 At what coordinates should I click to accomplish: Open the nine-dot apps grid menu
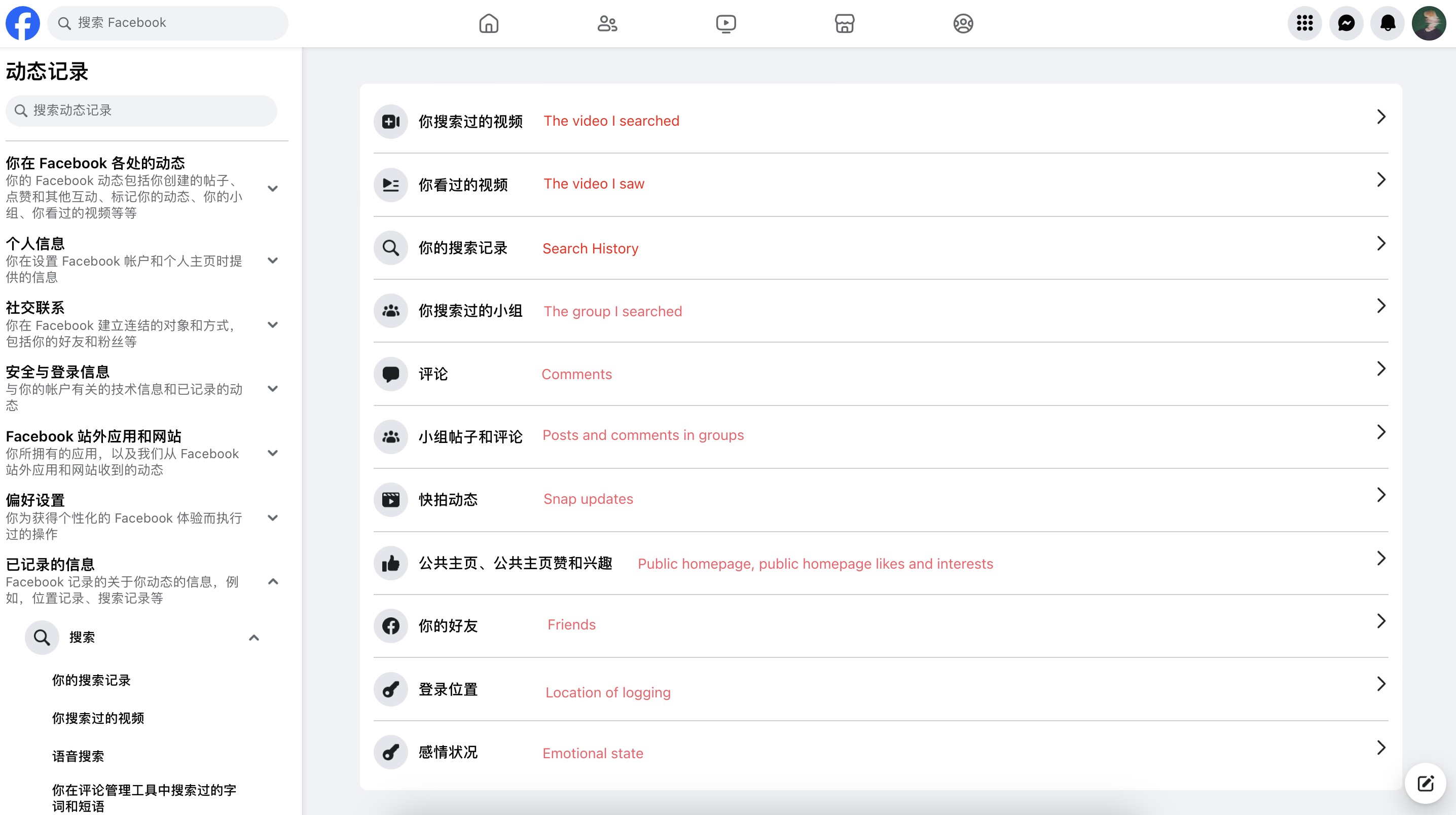(x=1304, y=23)
